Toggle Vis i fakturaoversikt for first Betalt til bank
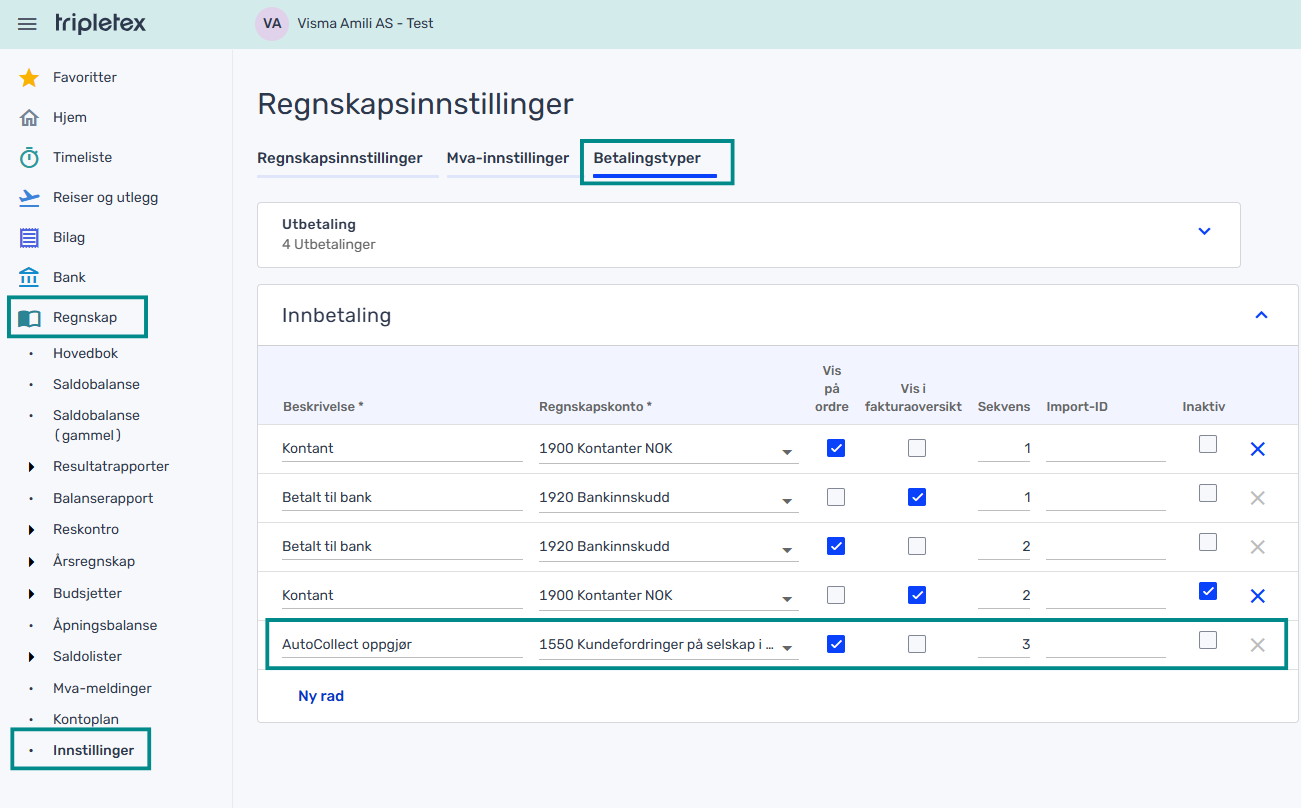The height and width of the screenshot is (808, 1301). coord(916,497)
